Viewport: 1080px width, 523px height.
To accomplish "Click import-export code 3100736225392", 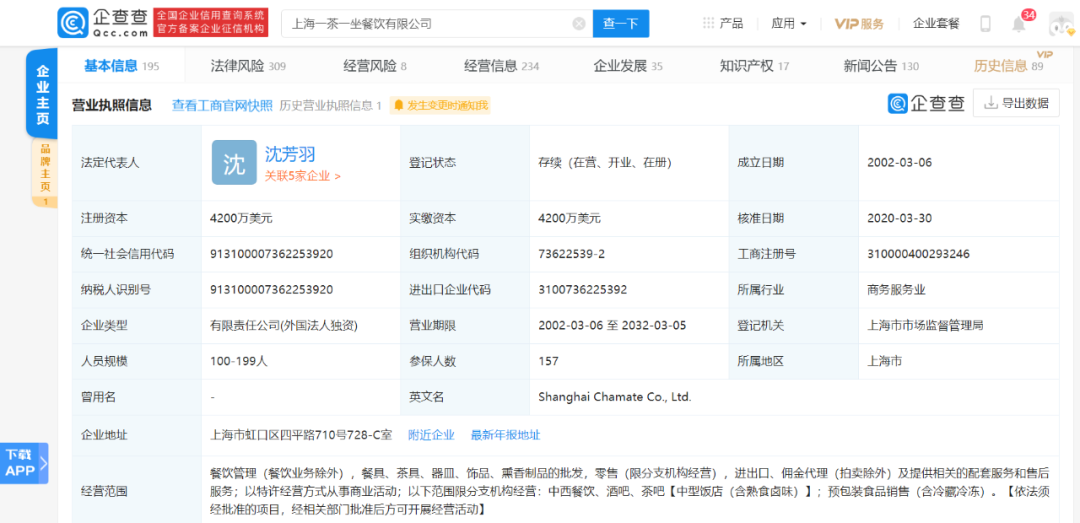I will [x=583, y=289].
